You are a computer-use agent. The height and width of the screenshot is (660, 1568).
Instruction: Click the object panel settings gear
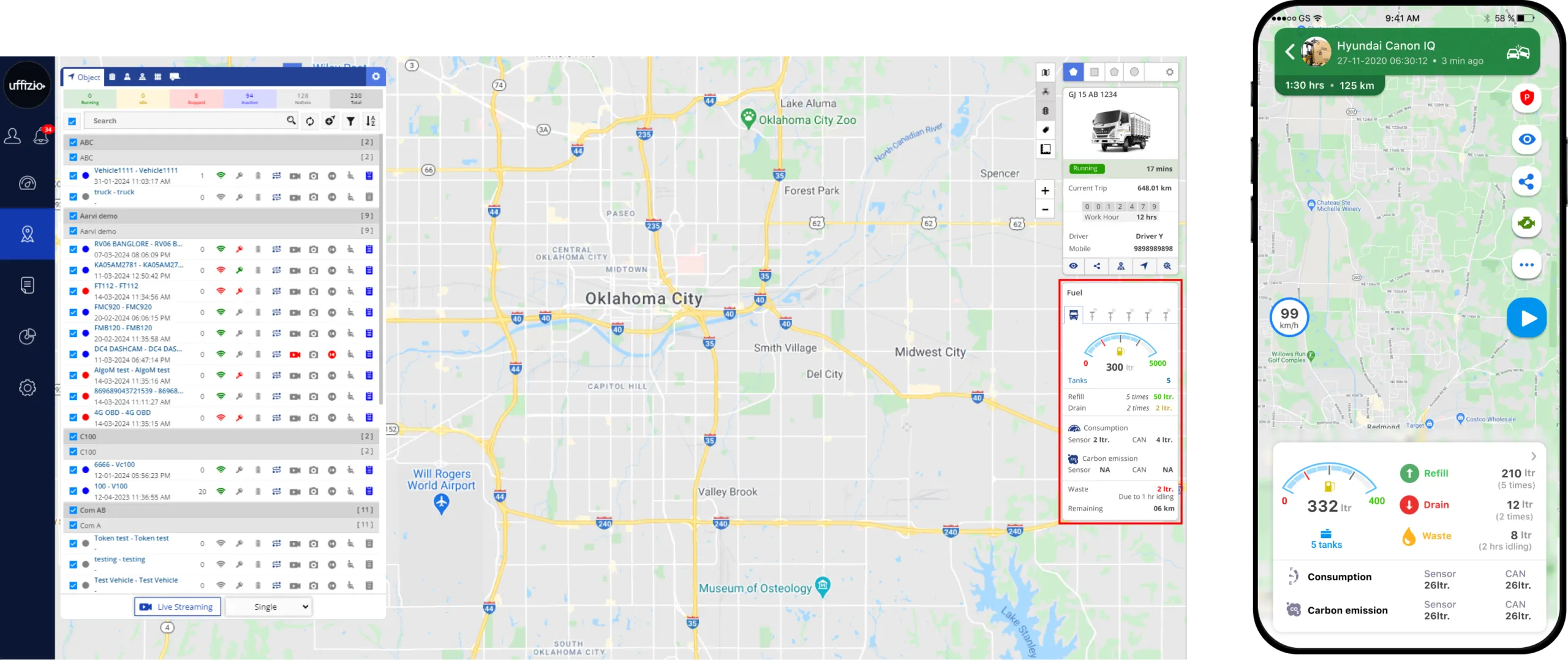coord(375,77)
